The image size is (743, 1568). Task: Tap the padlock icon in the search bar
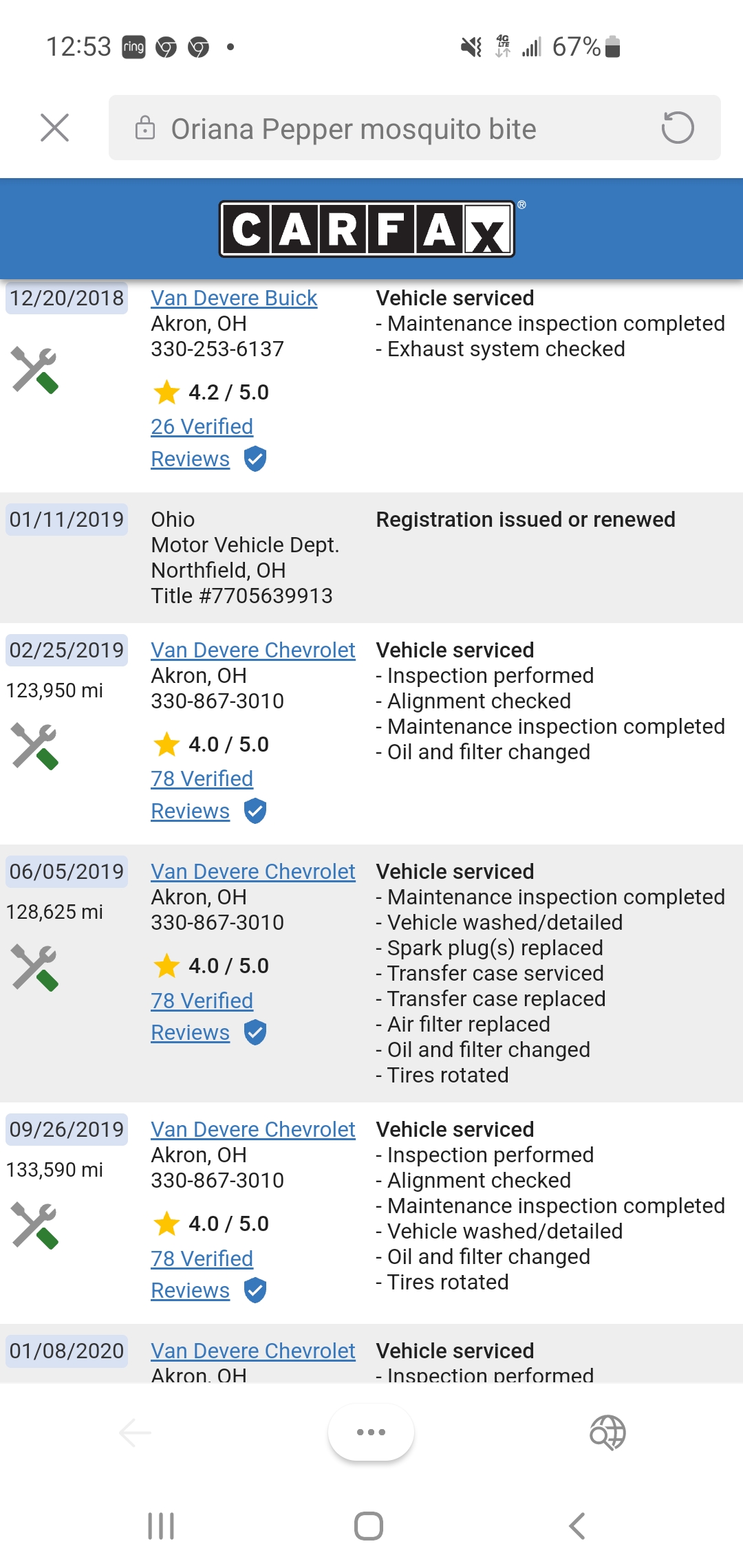coord(144,129)
